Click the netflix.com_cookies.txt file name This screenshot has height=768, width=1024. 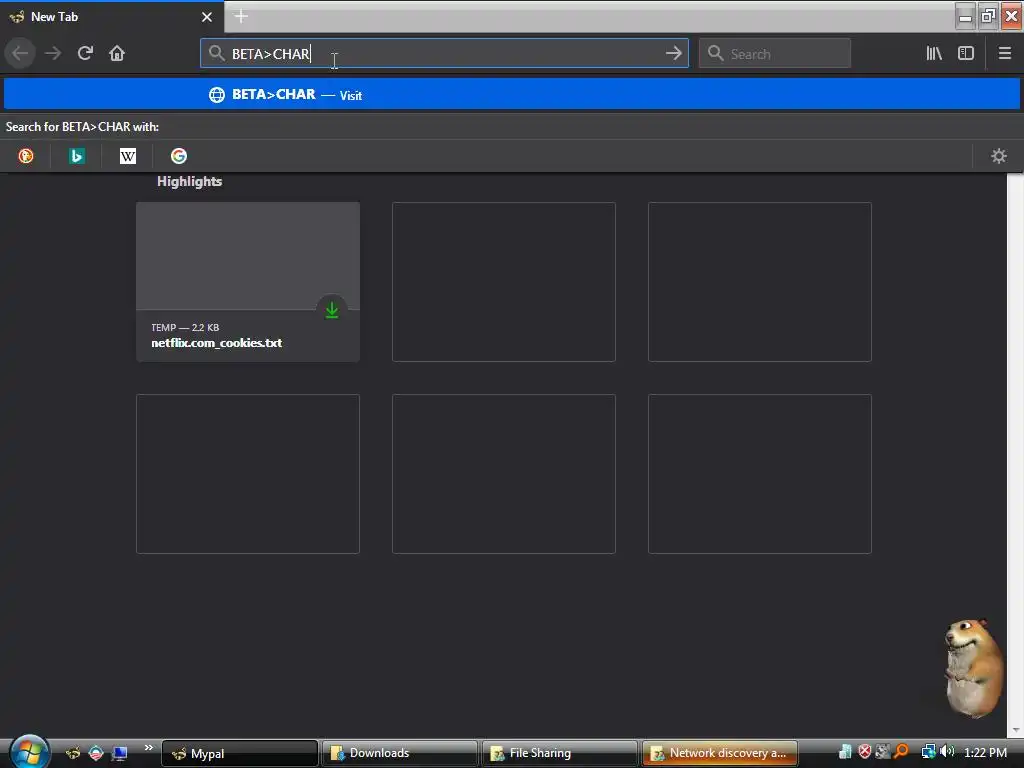coord(217,343)
